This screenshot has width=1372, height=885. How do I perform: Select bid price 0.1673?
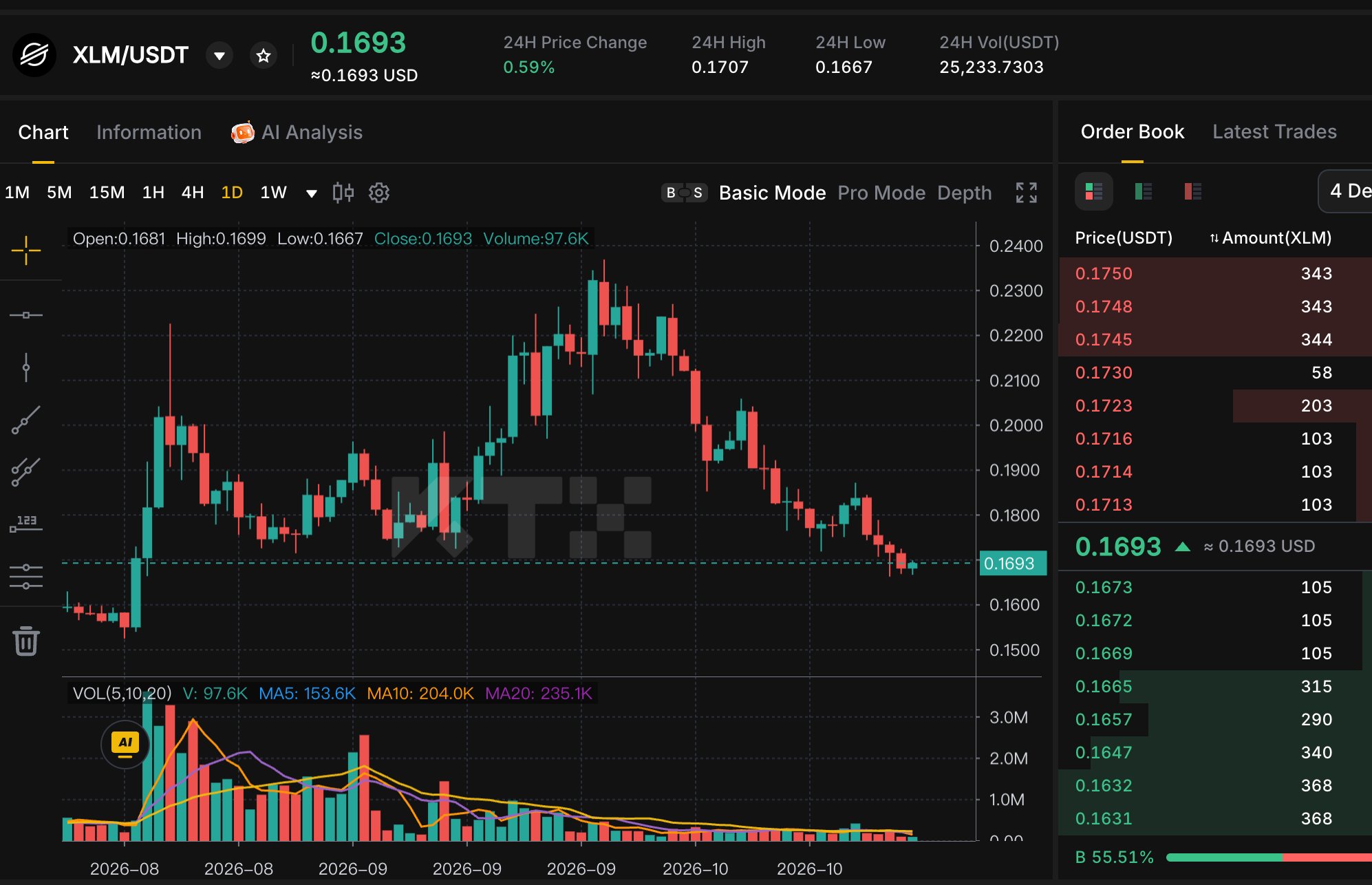coord(1104,587)
